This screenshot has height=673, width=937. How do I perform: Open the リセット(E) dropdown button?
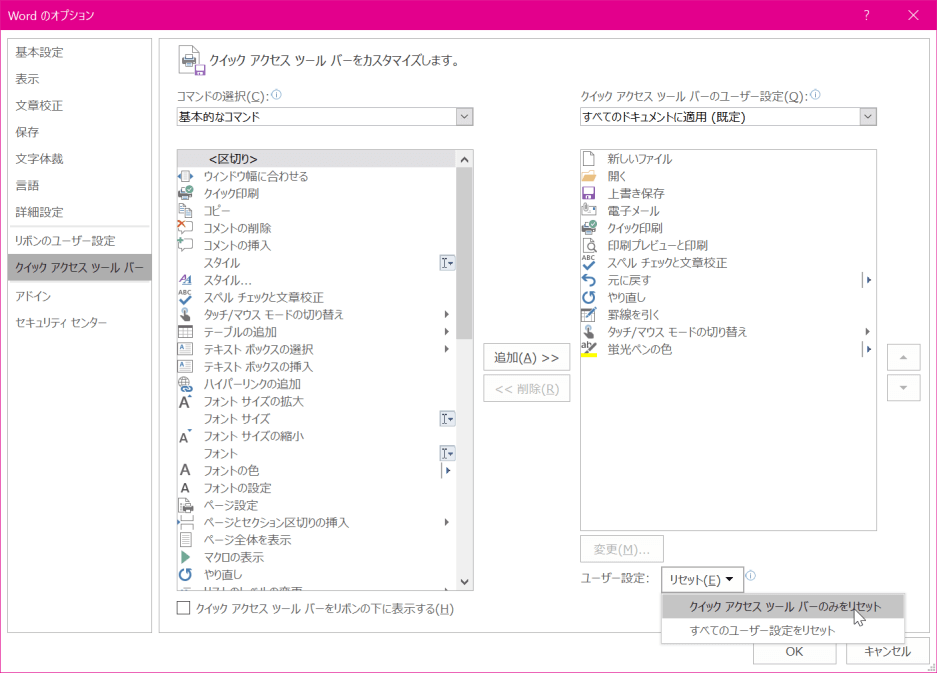click(702, 579)
